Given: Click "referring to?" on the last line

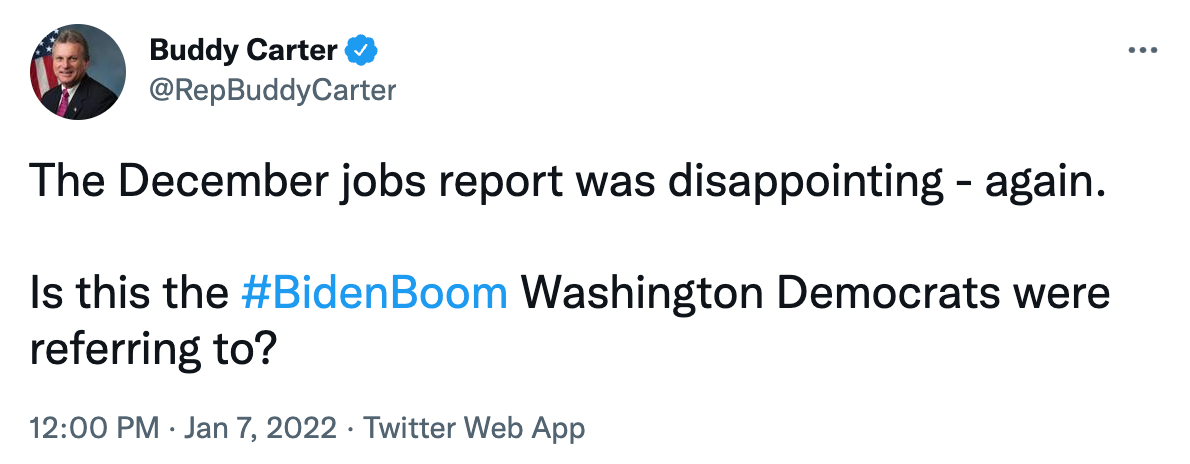Looking at the screenshot, I should (x=152, y=349).
